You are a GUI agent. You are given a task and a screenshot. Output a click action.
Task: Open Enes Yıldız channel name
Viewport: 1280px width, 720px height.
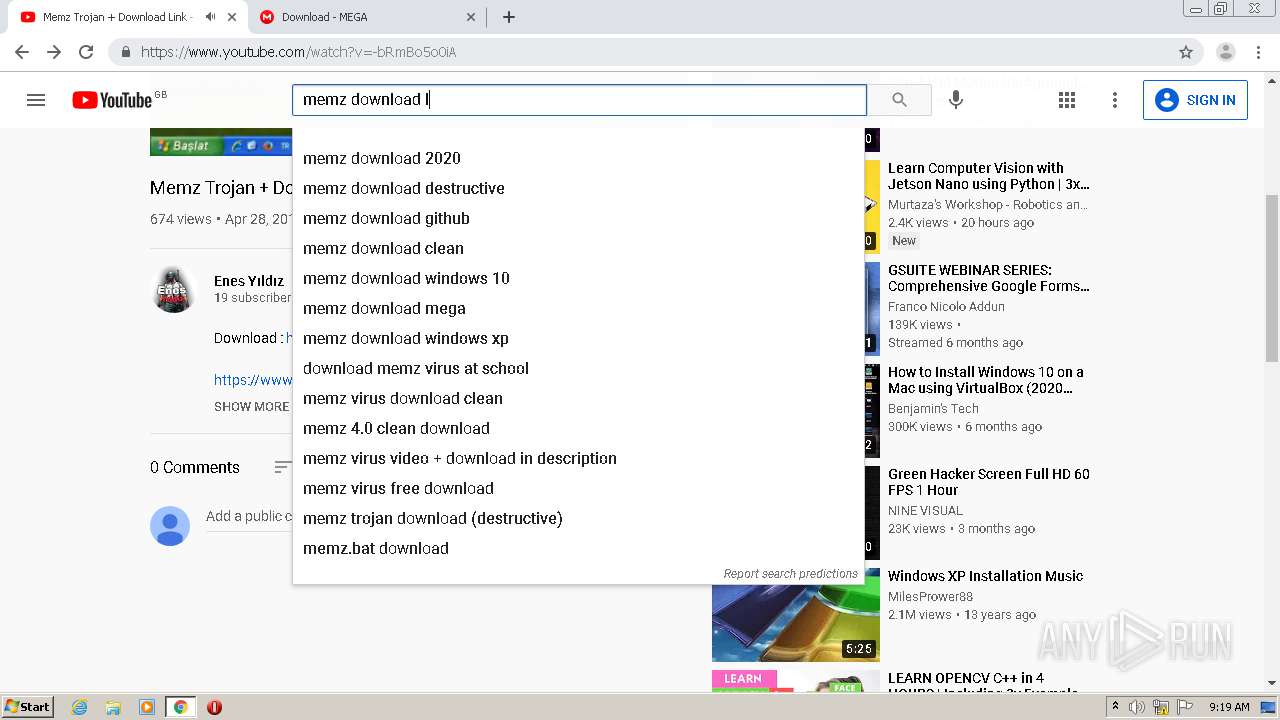pos(249,281)
